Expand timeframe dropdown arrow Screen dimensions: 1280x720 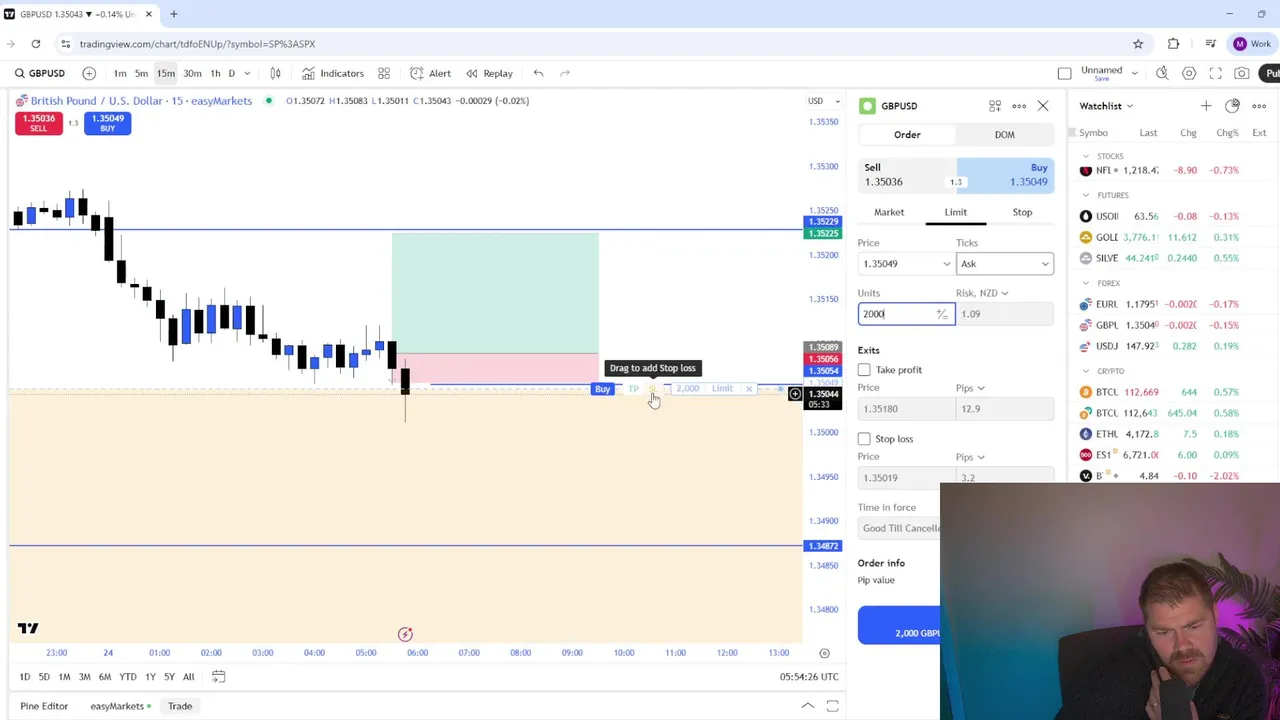tap(247, 73)
